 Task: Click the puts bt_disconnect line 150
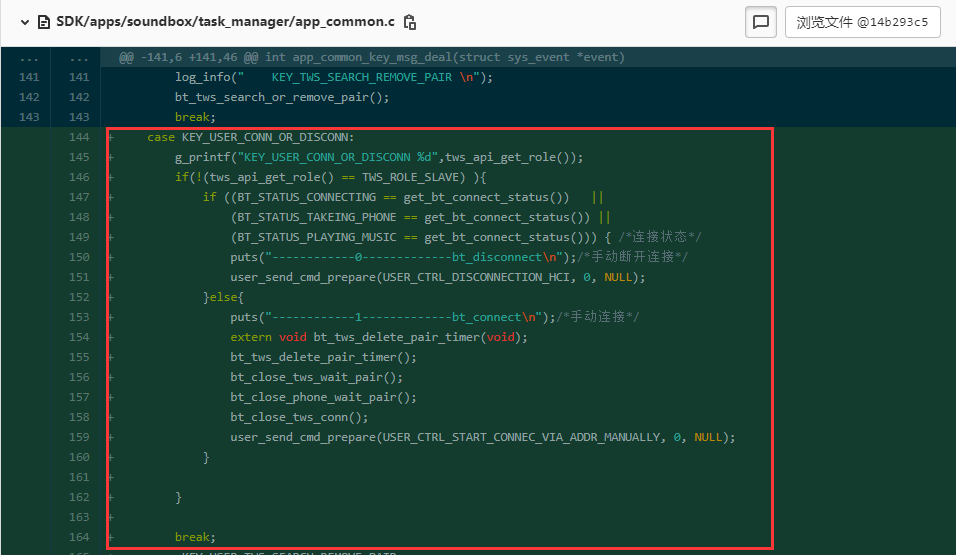click(x=458, y=257)
